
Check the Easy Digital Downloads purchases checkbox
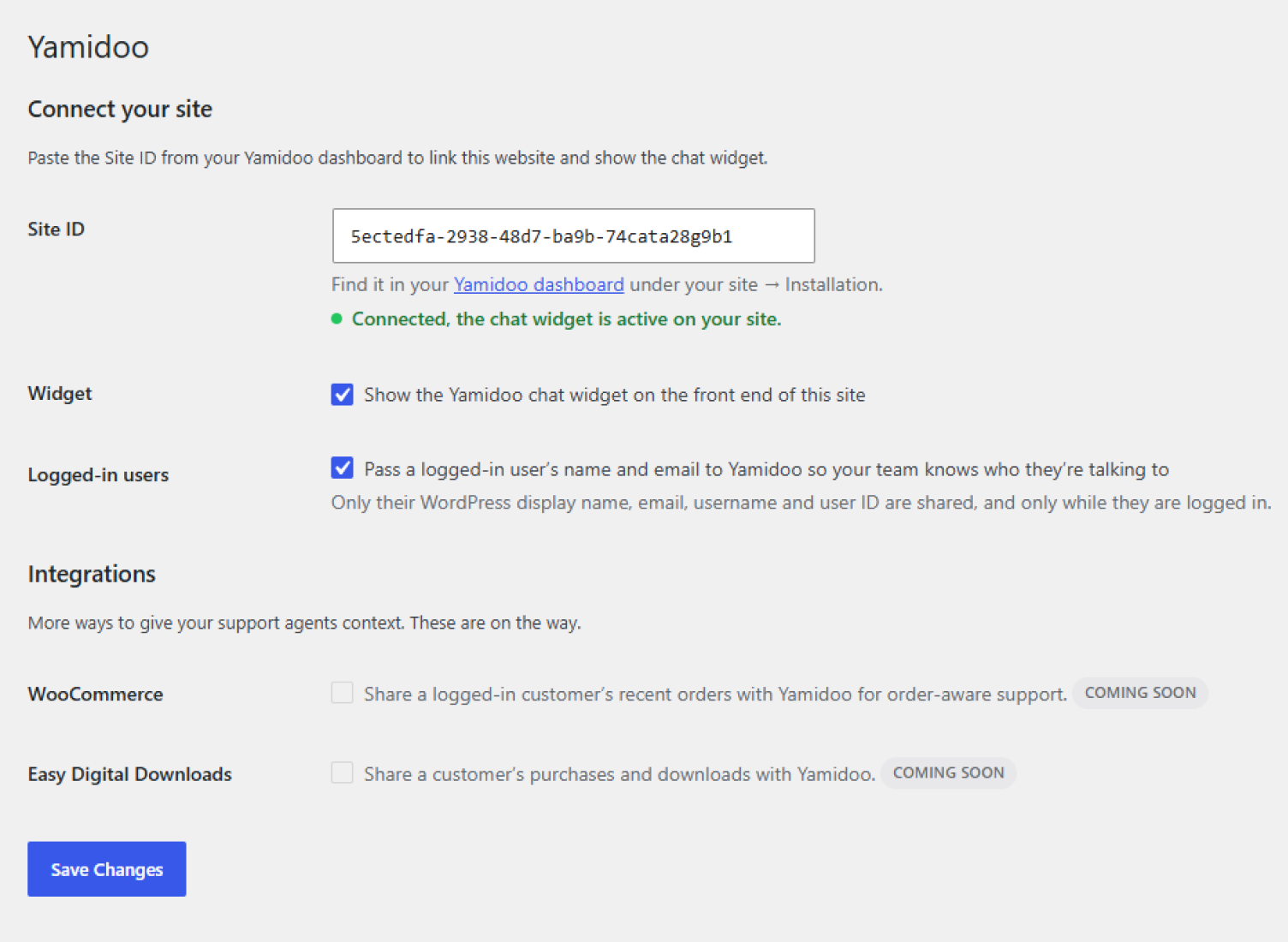pyautogui.click(x=342, y=772)
